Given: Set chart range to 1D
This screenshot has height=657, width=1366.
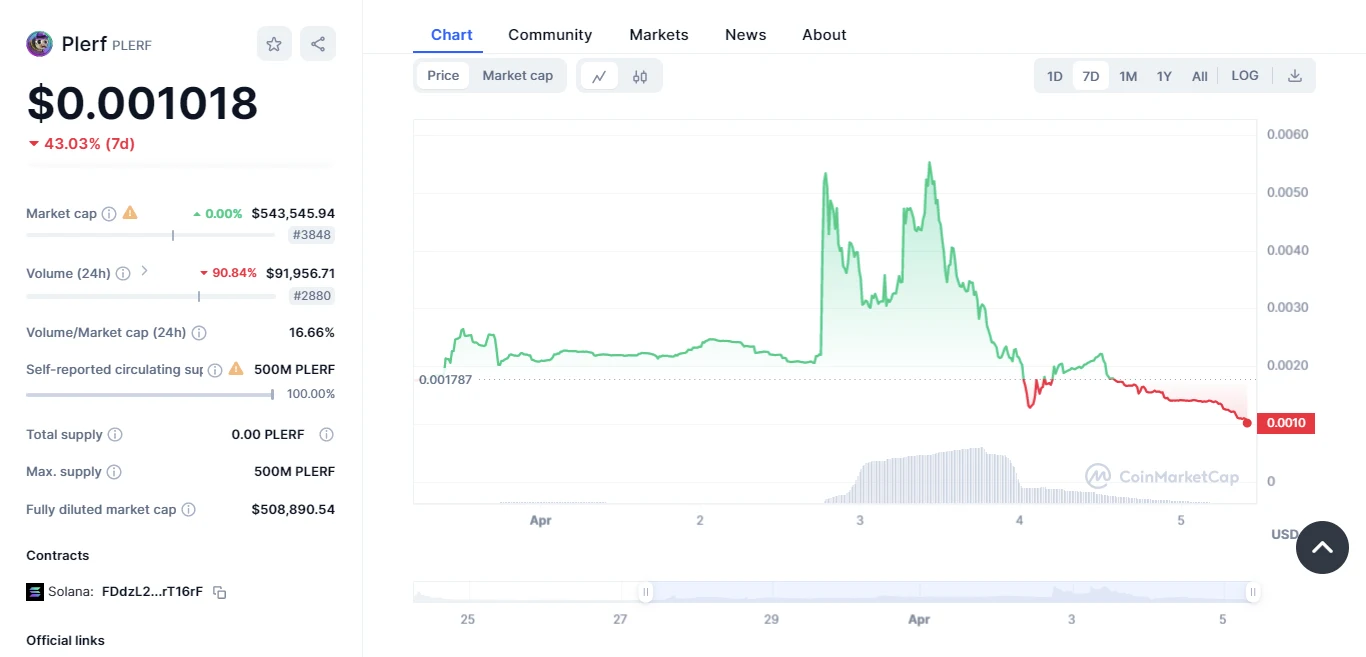Looking at the screenshot, I should (1055, 76).
